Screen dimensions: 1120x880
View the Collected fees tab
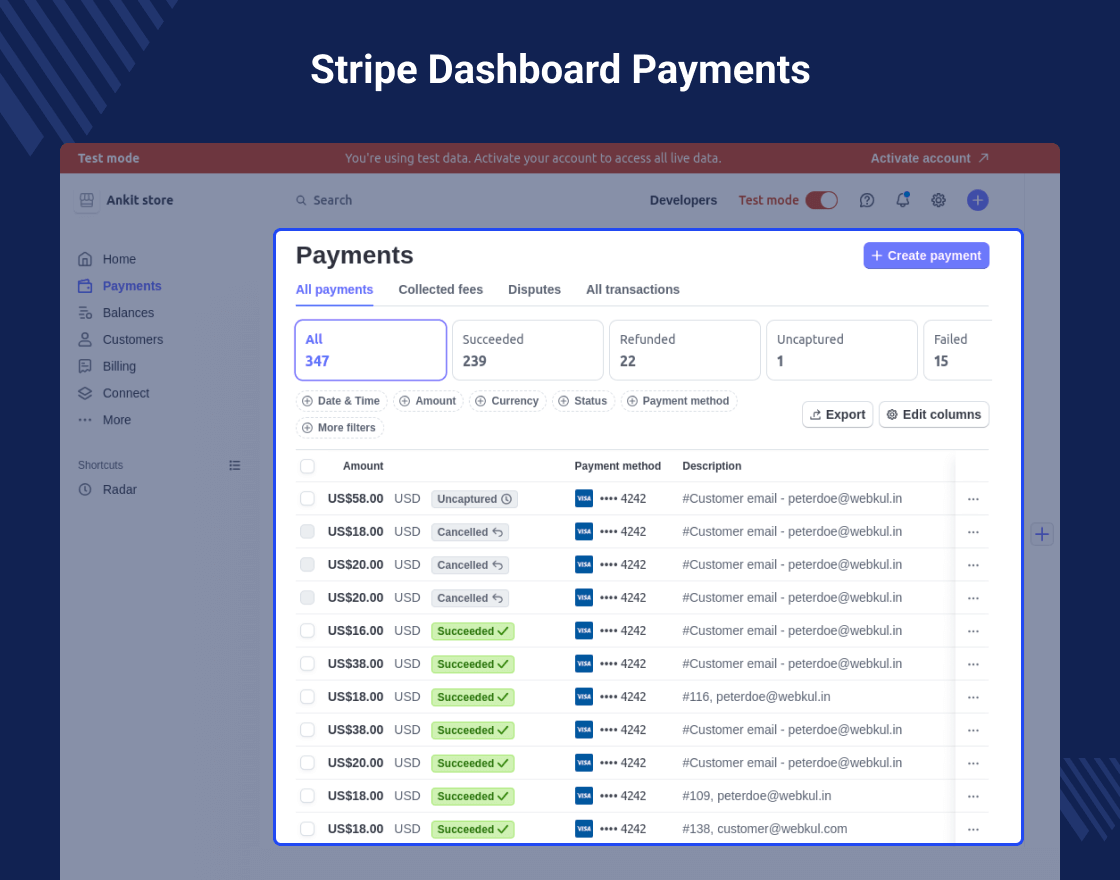[440, 289]
